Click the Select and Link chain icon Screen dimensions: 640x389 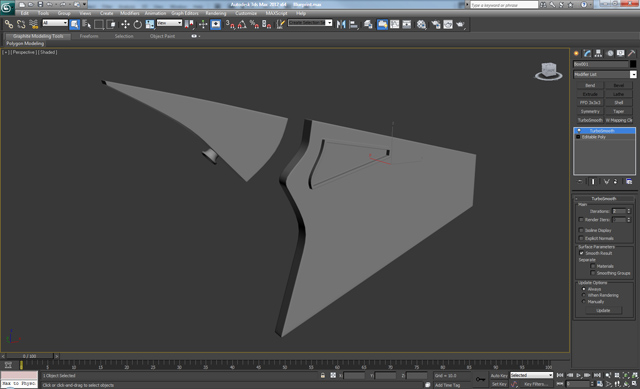(9, 24)
